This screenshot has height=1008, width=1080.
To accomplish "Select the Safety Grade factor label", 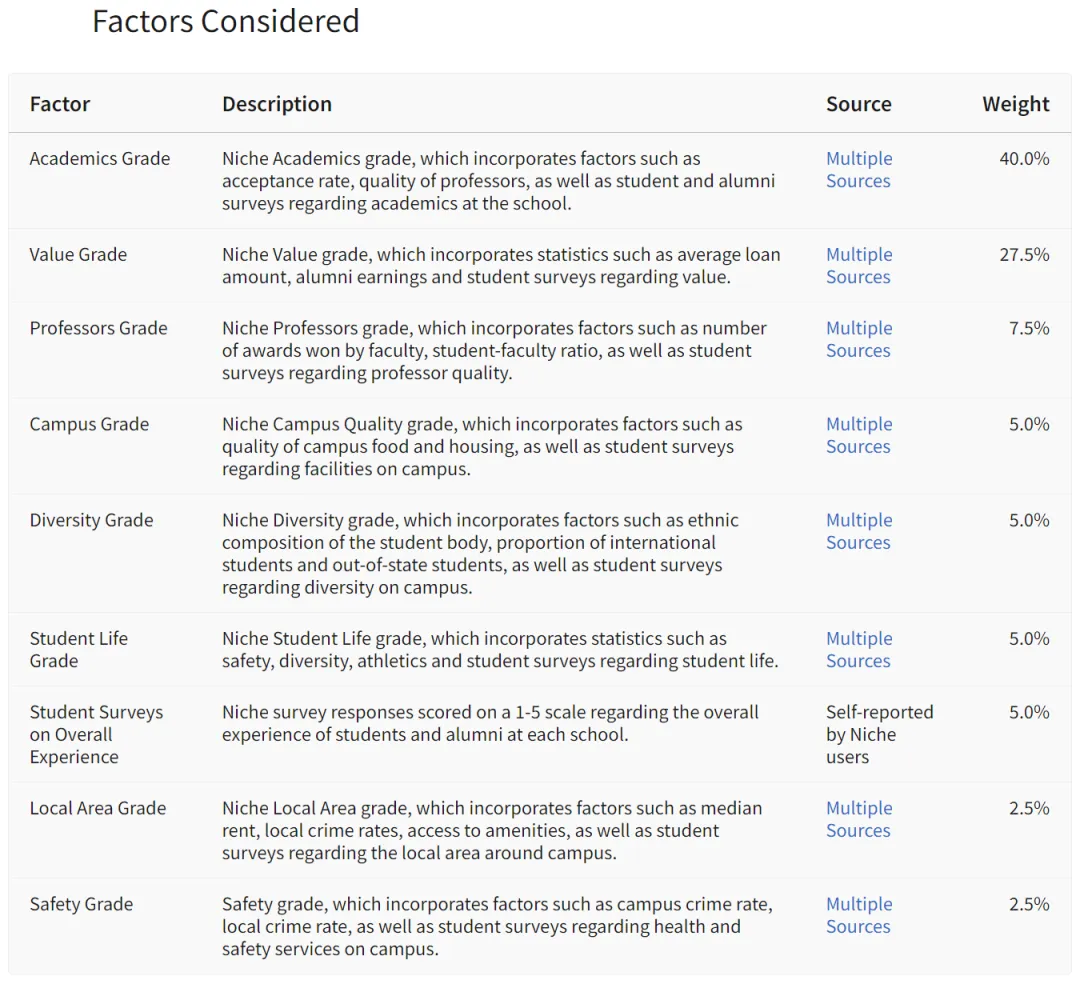I will (x=81, y=905).
